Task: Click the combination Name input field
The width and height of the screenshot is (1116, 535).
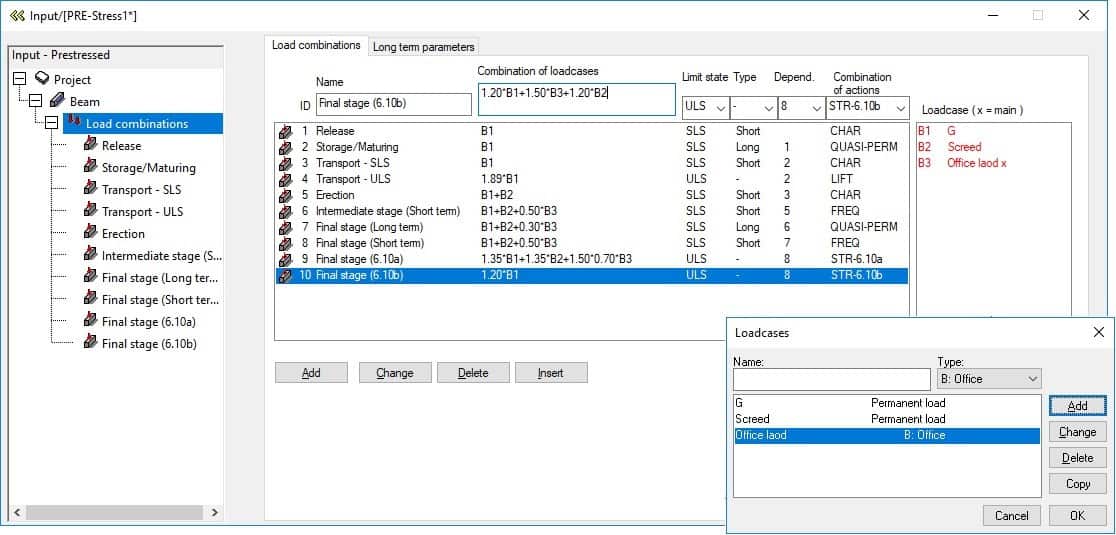Action: point(394,104)
